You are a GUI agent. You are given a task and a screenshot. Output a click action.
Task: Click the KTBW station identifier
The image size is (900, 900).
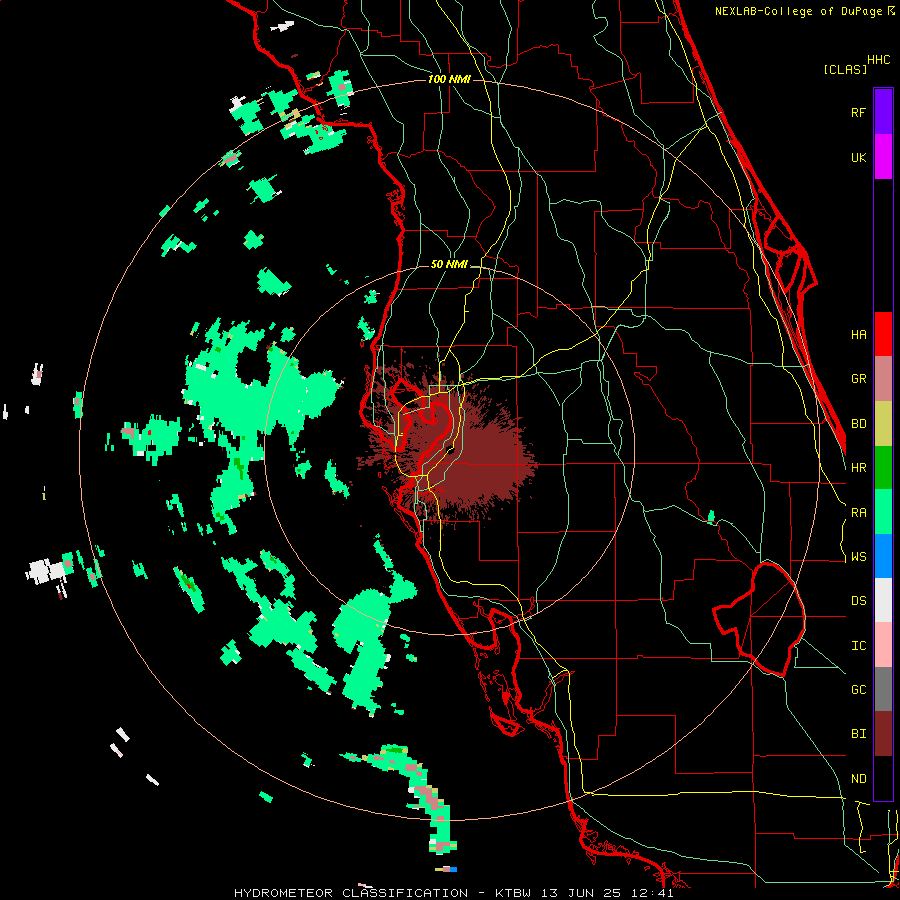tap(514, 893)
